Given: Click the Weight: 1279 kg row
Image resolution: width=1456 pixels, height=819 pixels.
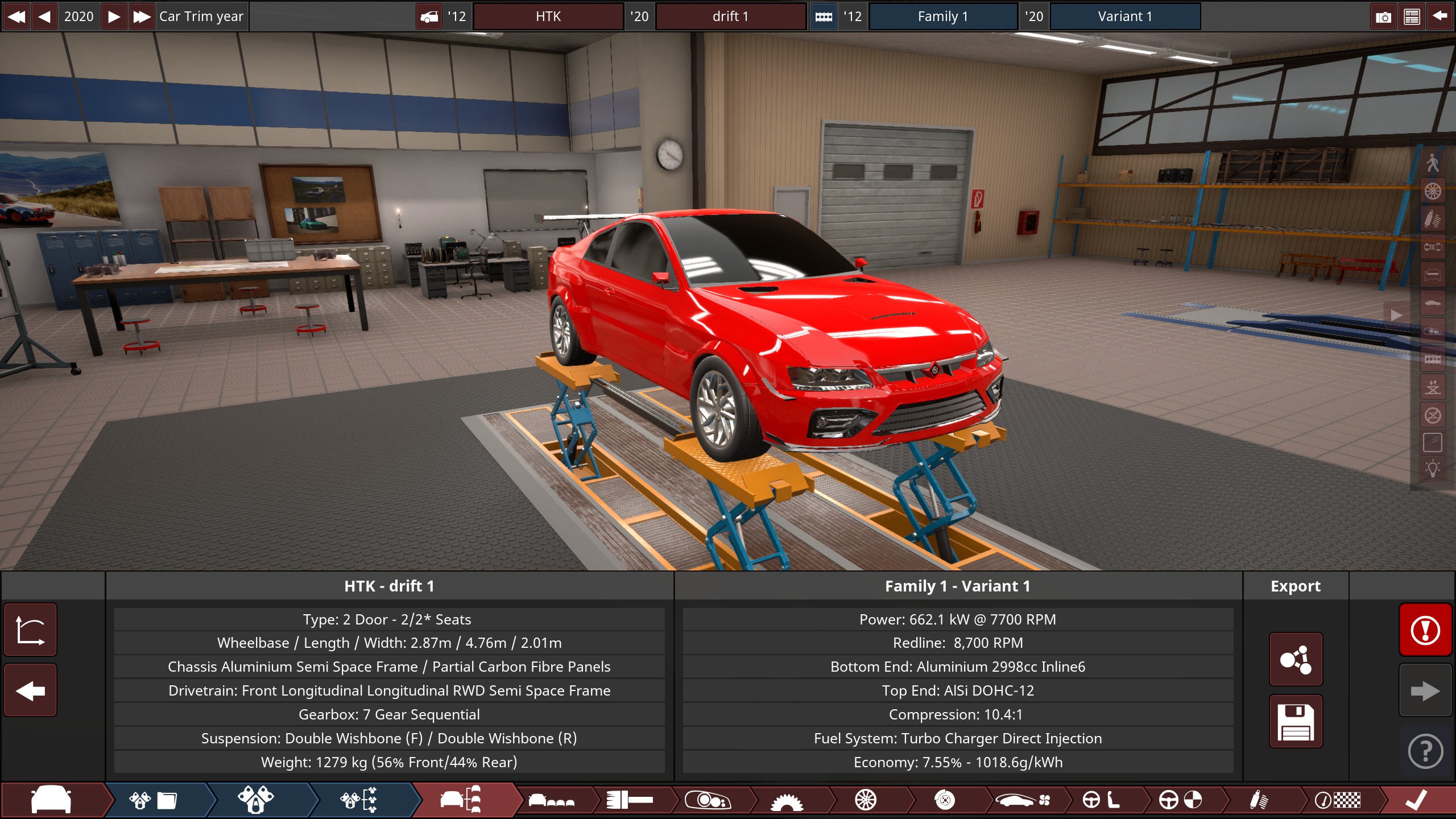Looking at the screenshot, I should 390,762.
